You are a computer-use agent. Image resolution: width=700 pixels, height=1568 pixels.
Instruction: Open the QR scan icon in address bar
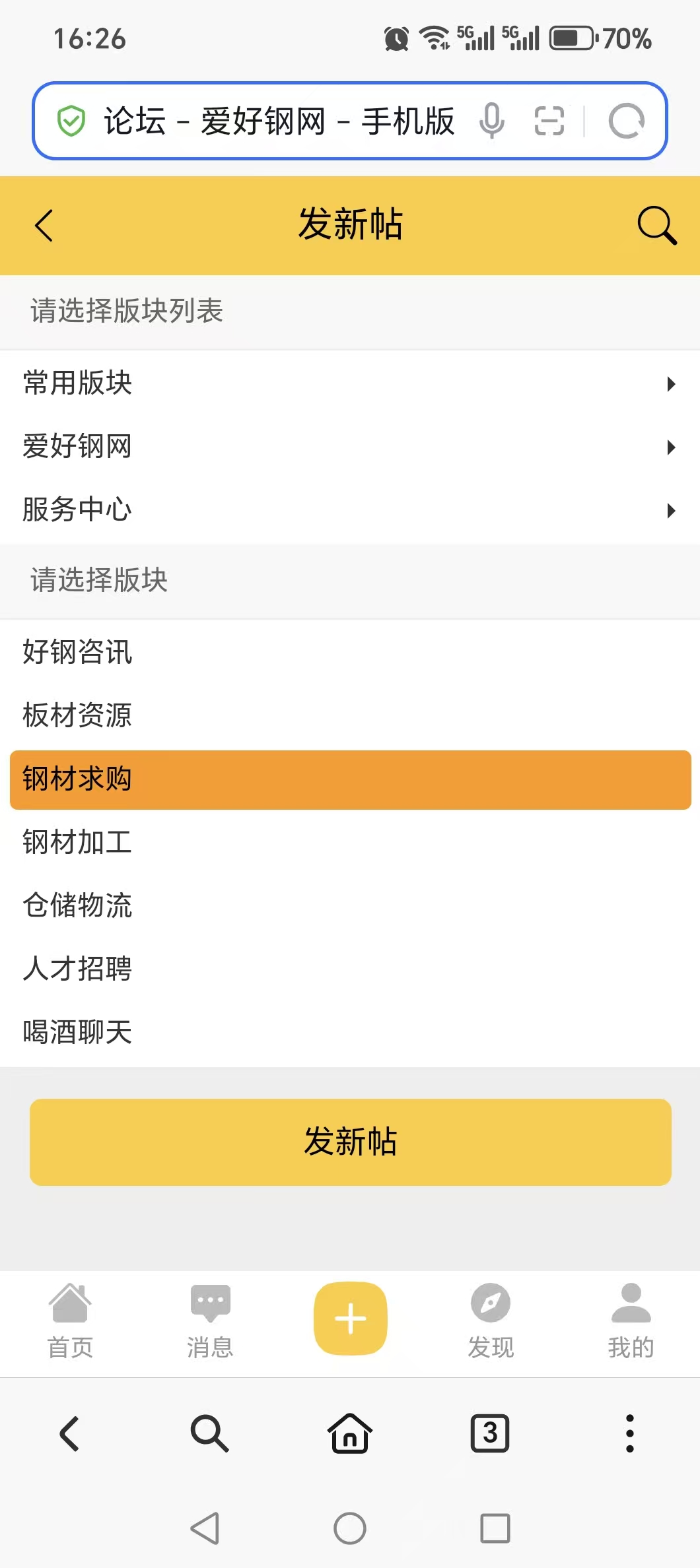(x=549, y=121)
